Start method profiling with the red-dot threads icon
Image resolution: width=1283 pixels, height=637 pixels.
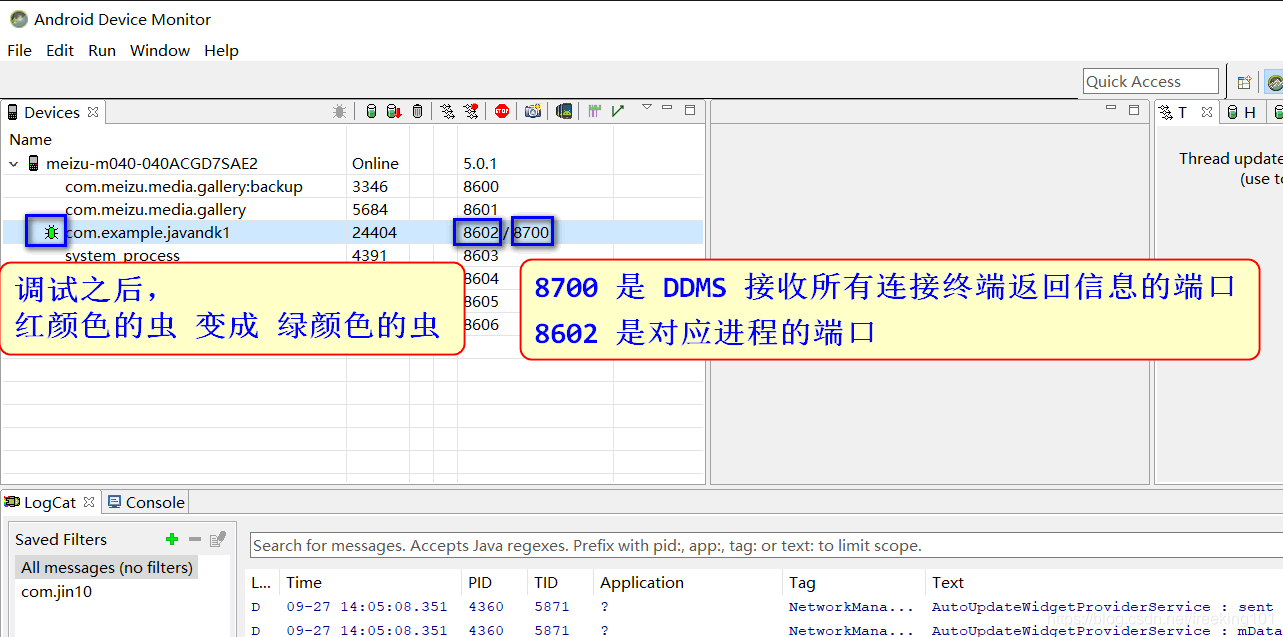click(x=471, y=111)
